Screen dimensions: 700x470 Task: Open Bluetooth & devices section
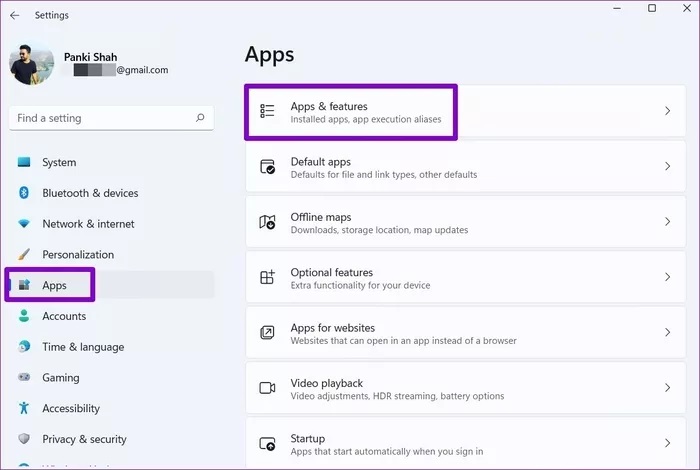(90, 193)
